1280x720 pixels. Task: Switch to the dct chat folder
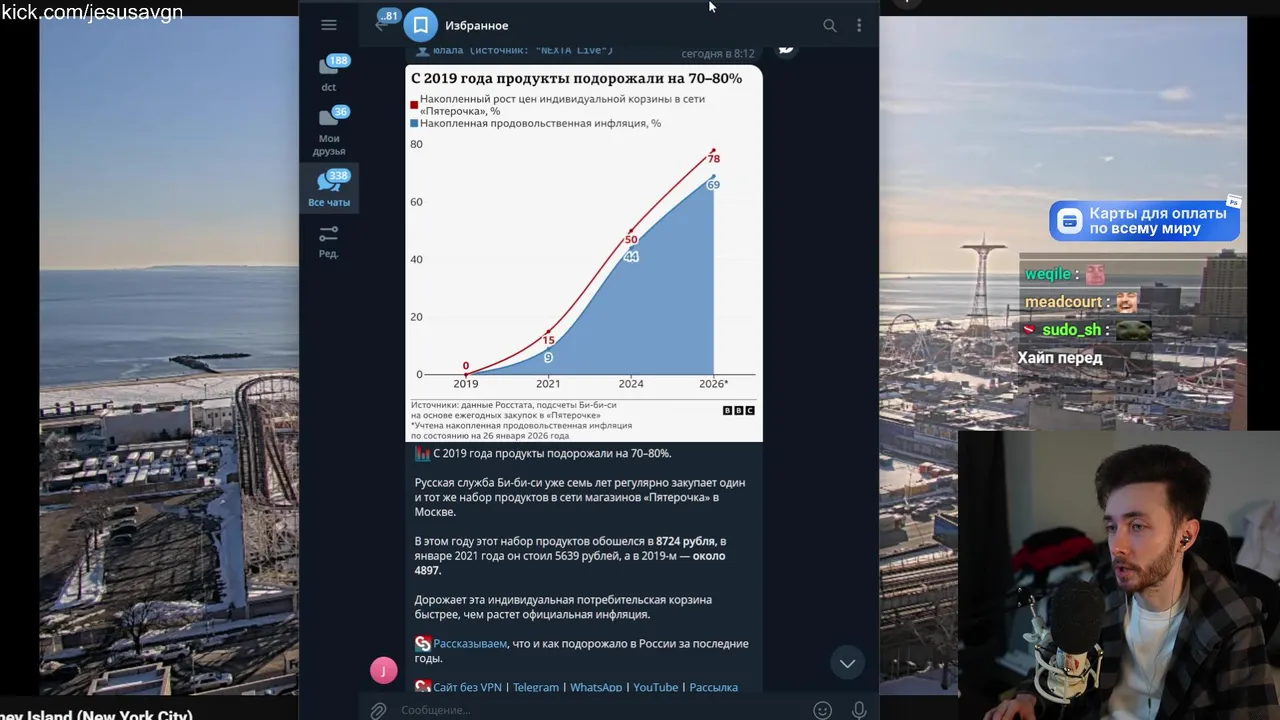[329, 73]
